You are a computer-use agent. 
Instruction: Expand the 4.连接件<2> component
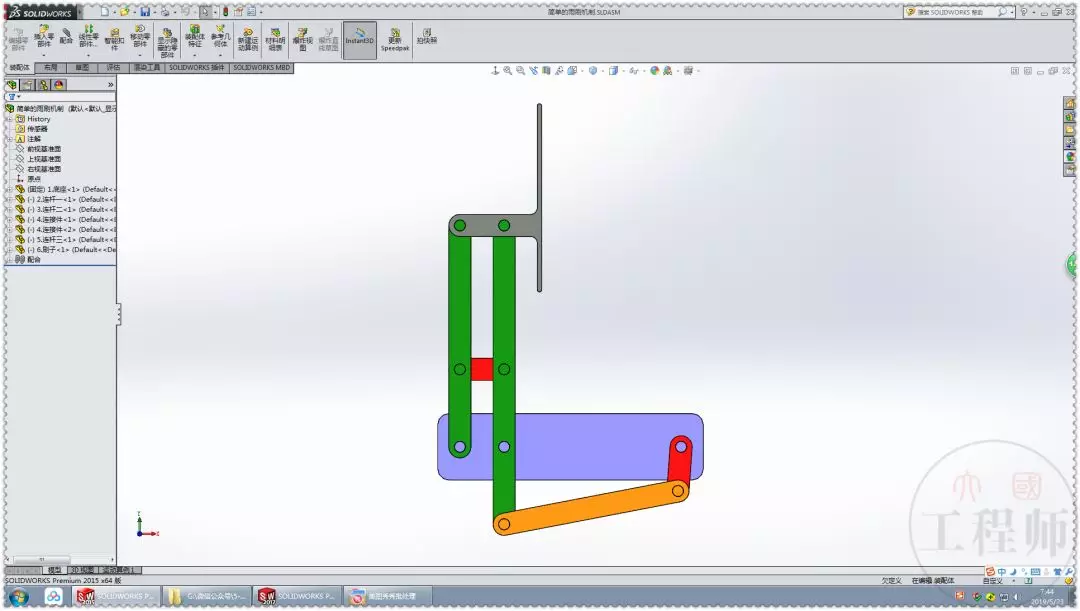click(x=10, y=229)
